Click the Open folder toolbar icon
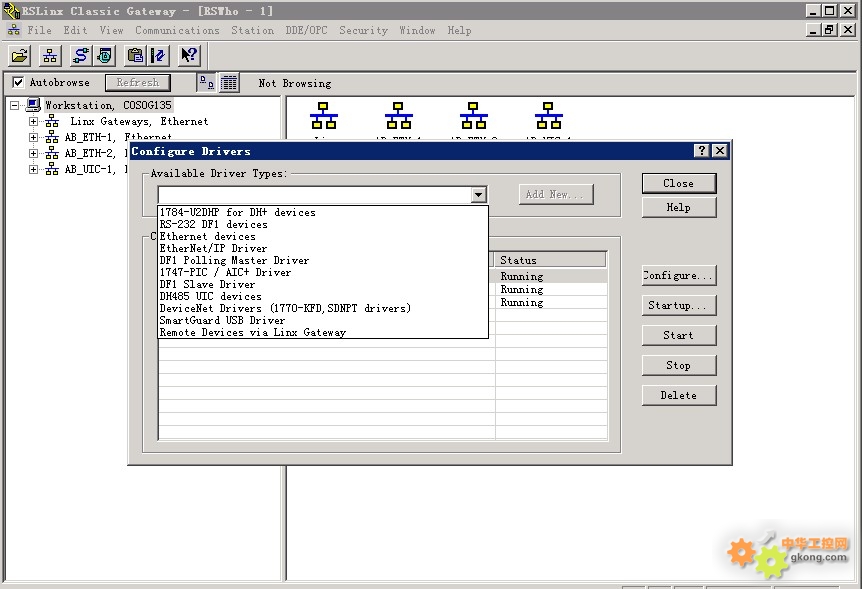The image size is (862, 589). (20, 55)
